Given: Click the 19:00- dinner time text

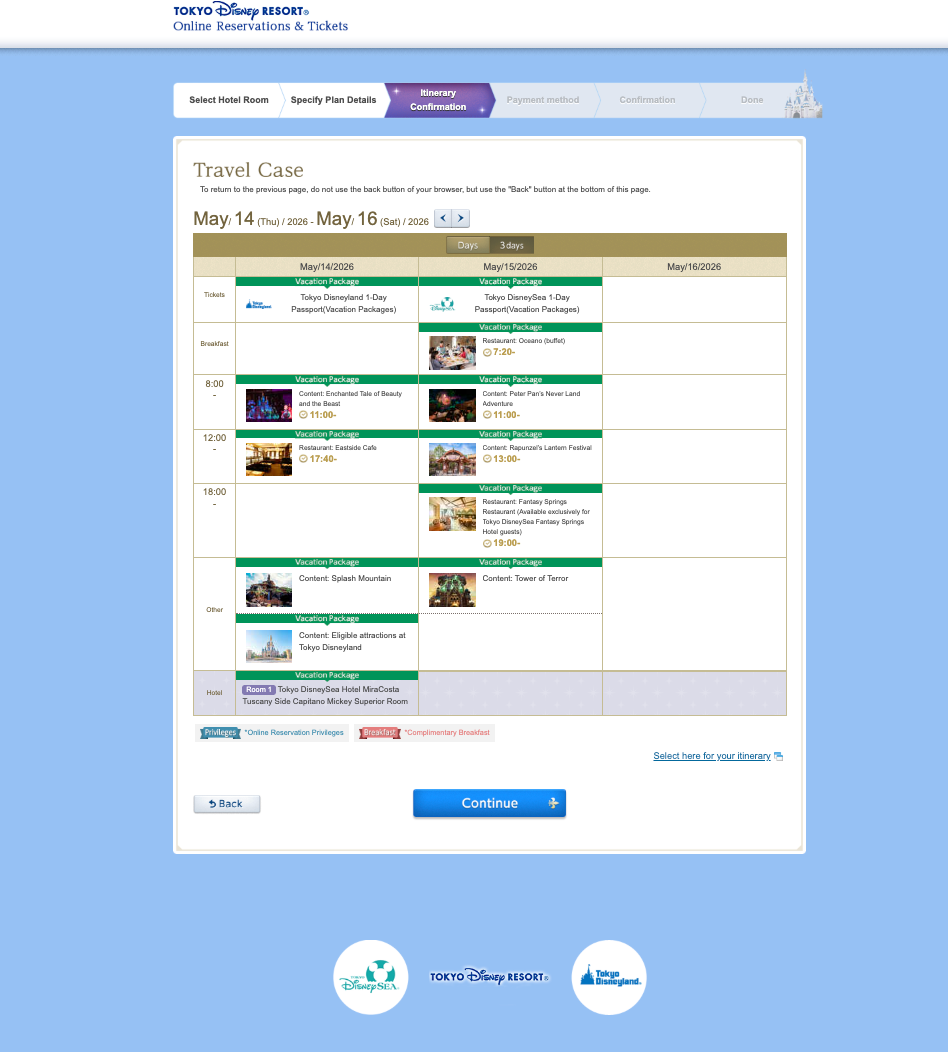Looking at the screenshot, I should tap(507, 543).
